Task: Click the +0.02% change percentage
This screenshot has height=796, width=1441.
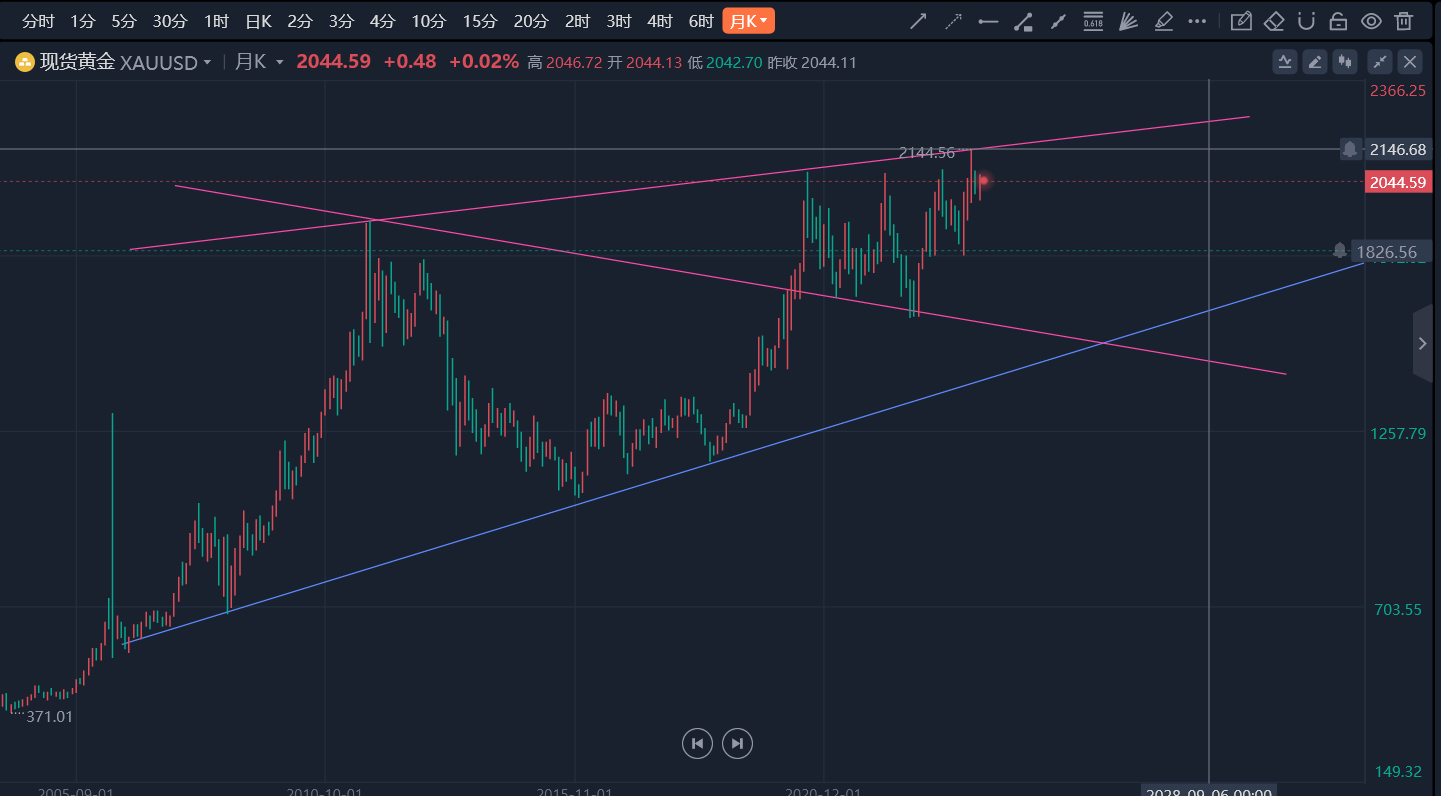Action: pyautogui.click(x=484, y=62)
